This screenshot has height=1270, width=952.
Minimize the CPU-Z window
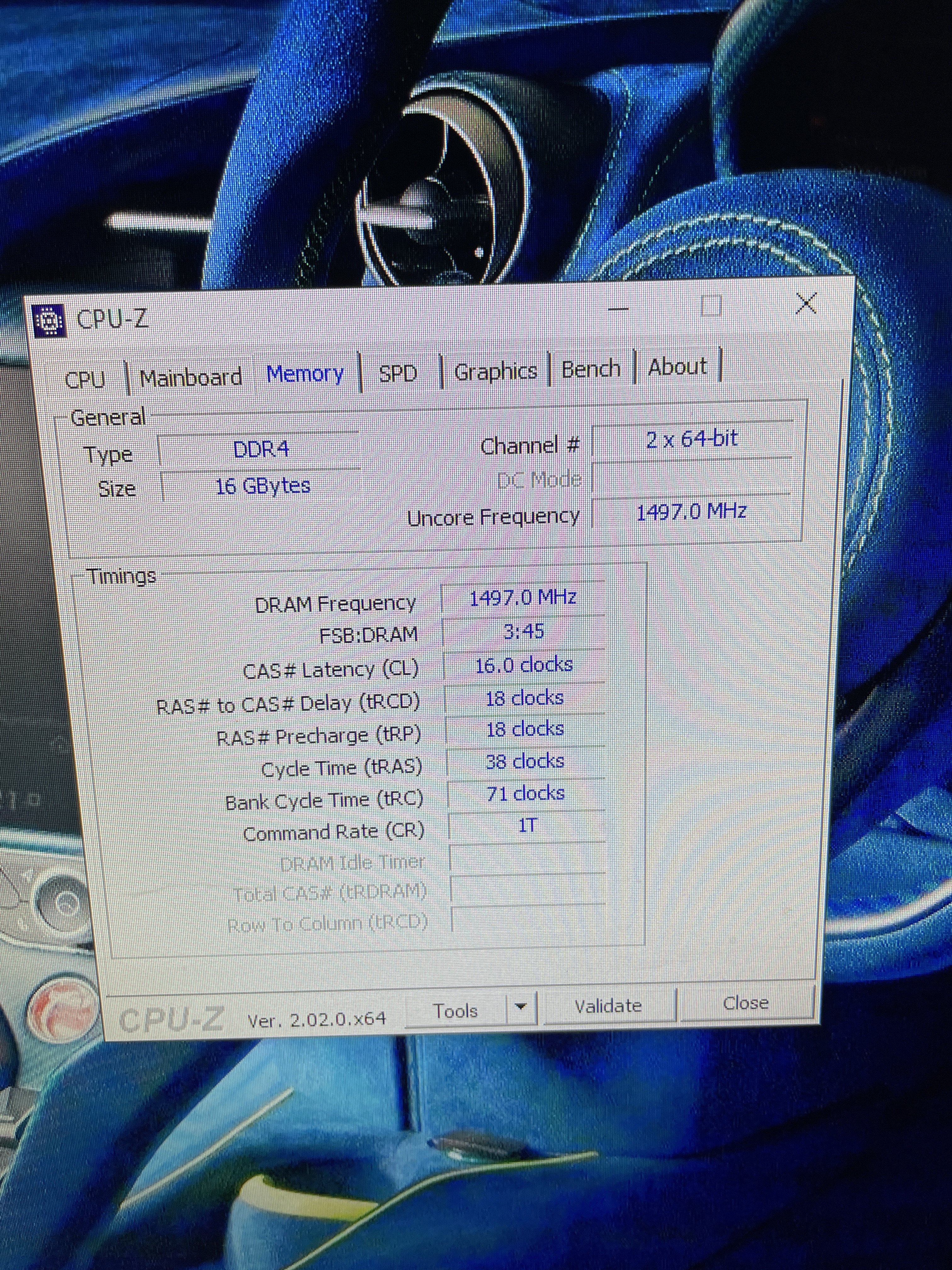click(618, 309)
